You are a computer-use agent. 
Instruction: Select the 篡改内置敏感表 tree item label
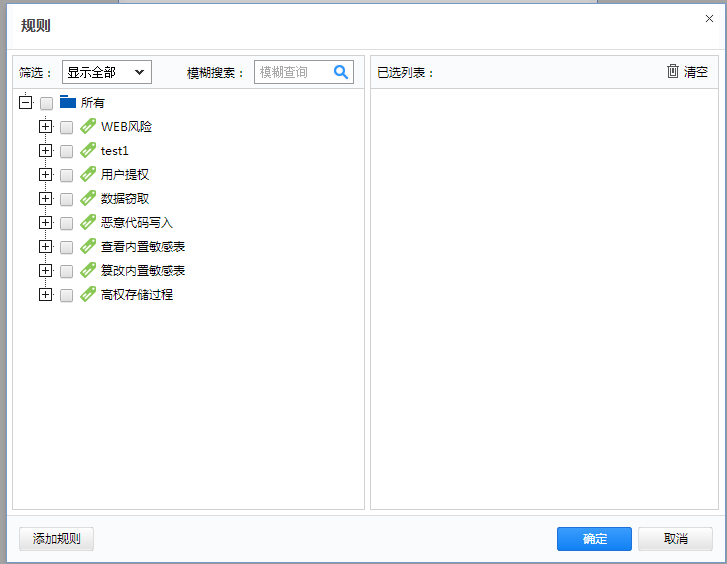[x=143, y=271]
